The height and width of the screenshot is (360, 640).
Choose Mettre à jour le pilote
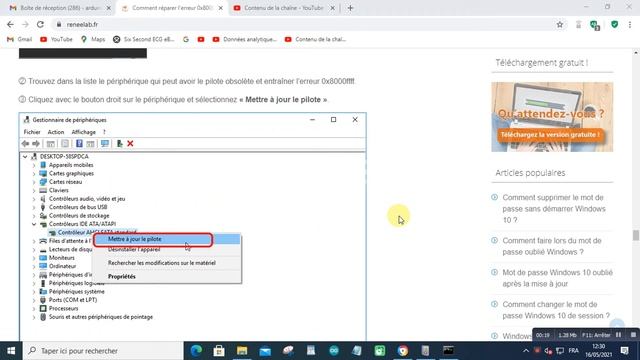click(x=167, y=239)
